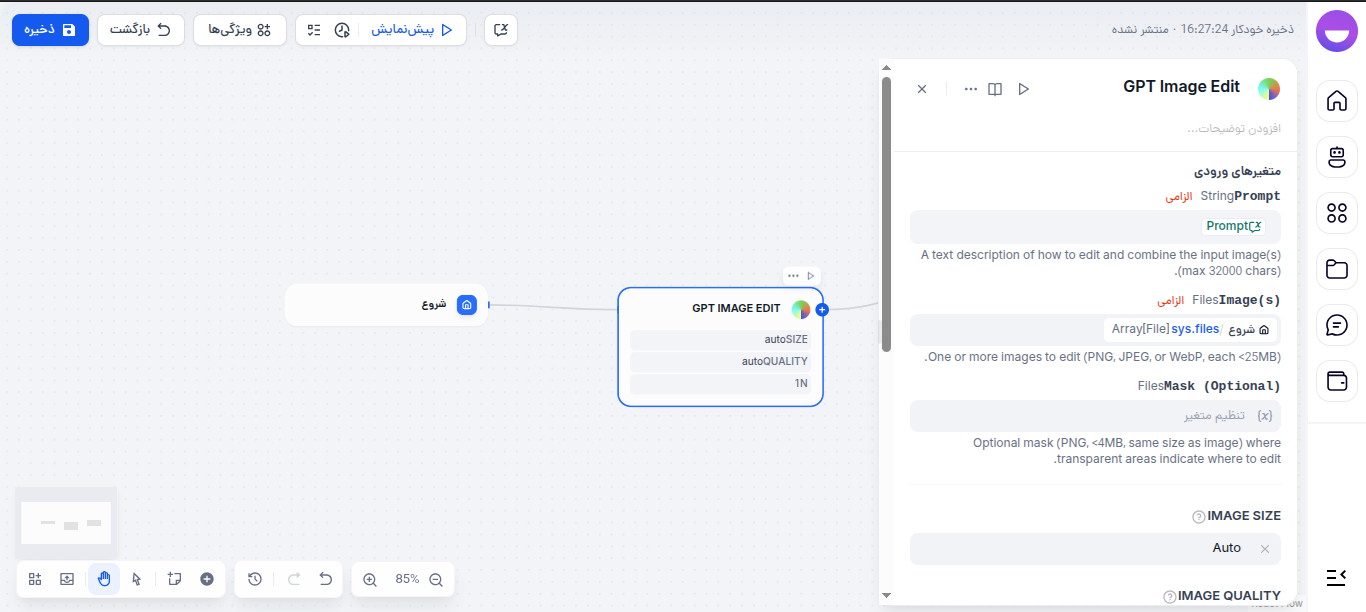Click the comment icon in the top toolbar

click(x=500, y=30)
